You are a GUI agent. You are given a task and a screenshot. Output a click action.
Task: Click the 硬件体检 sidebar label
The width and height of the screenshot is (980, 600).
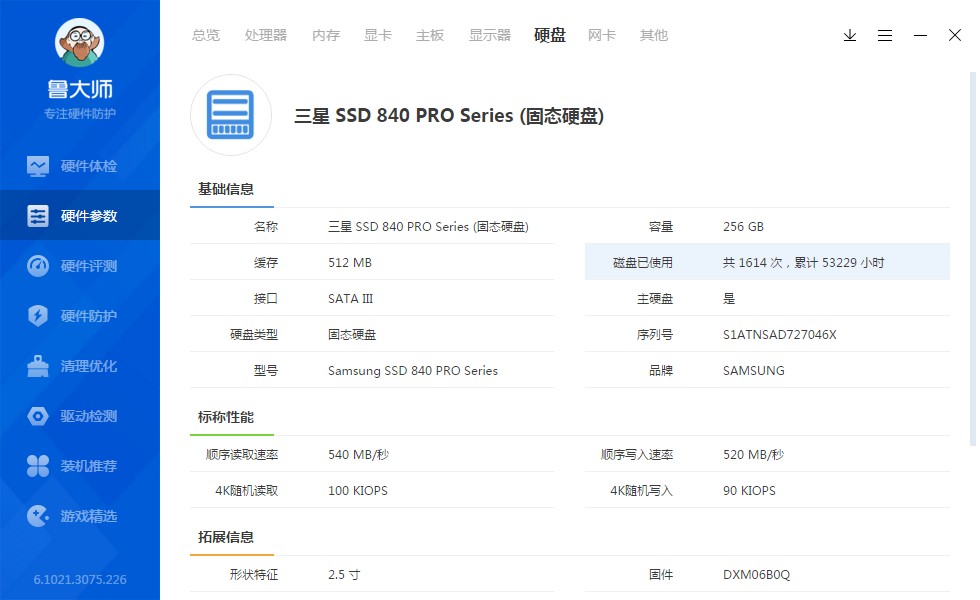[x=89, y=166]
